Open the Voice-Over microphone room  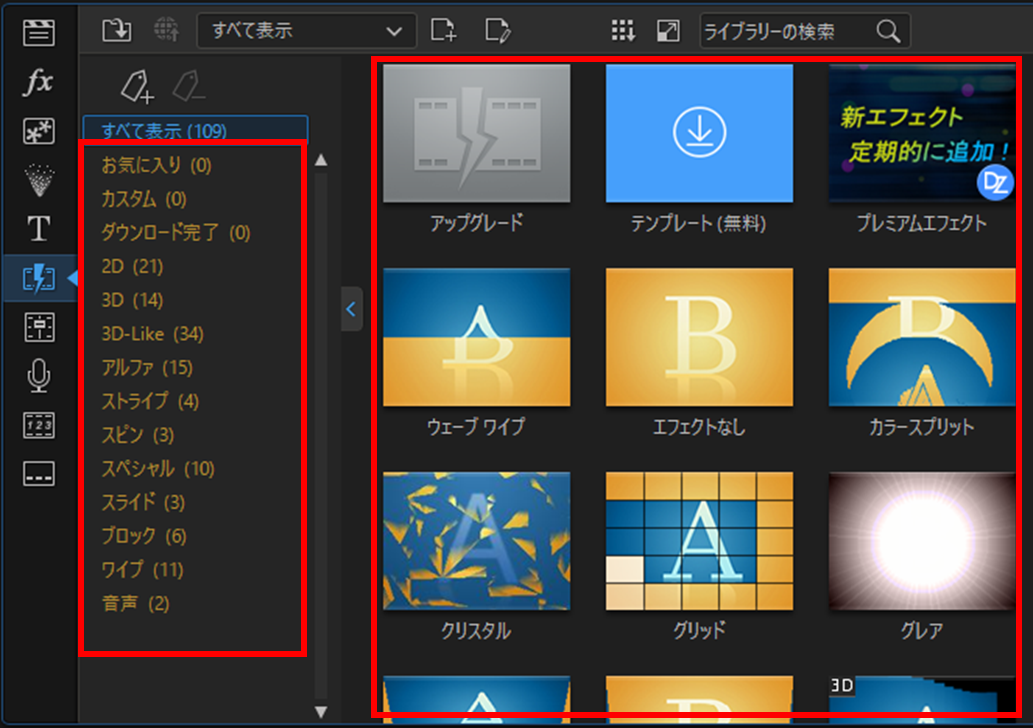39,376
